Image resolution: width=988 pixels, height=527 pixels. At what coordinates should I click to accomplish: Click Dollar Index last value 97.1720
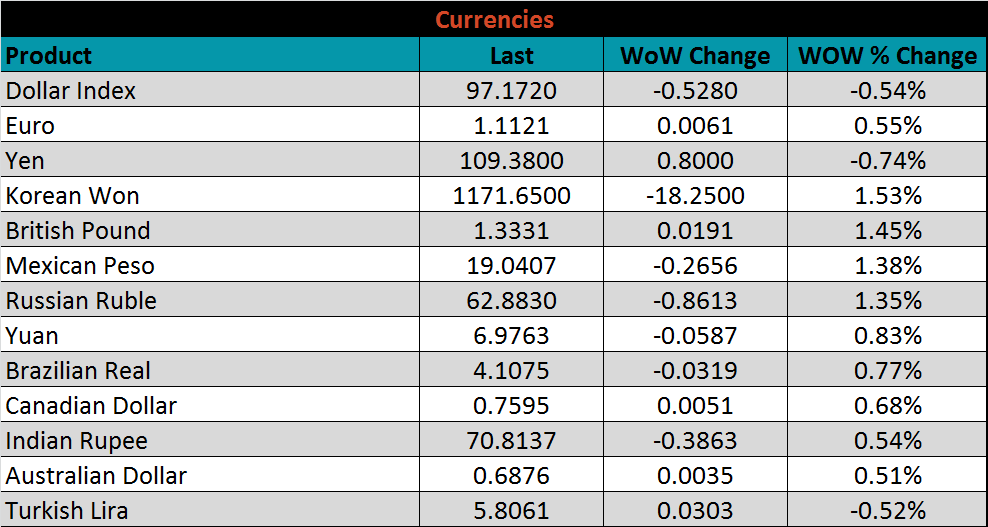click(x=511, y=91)
